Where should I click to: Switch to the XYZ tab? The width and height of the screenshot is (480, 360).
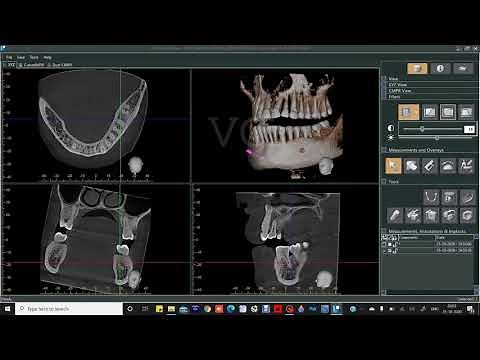pos(10,65)
